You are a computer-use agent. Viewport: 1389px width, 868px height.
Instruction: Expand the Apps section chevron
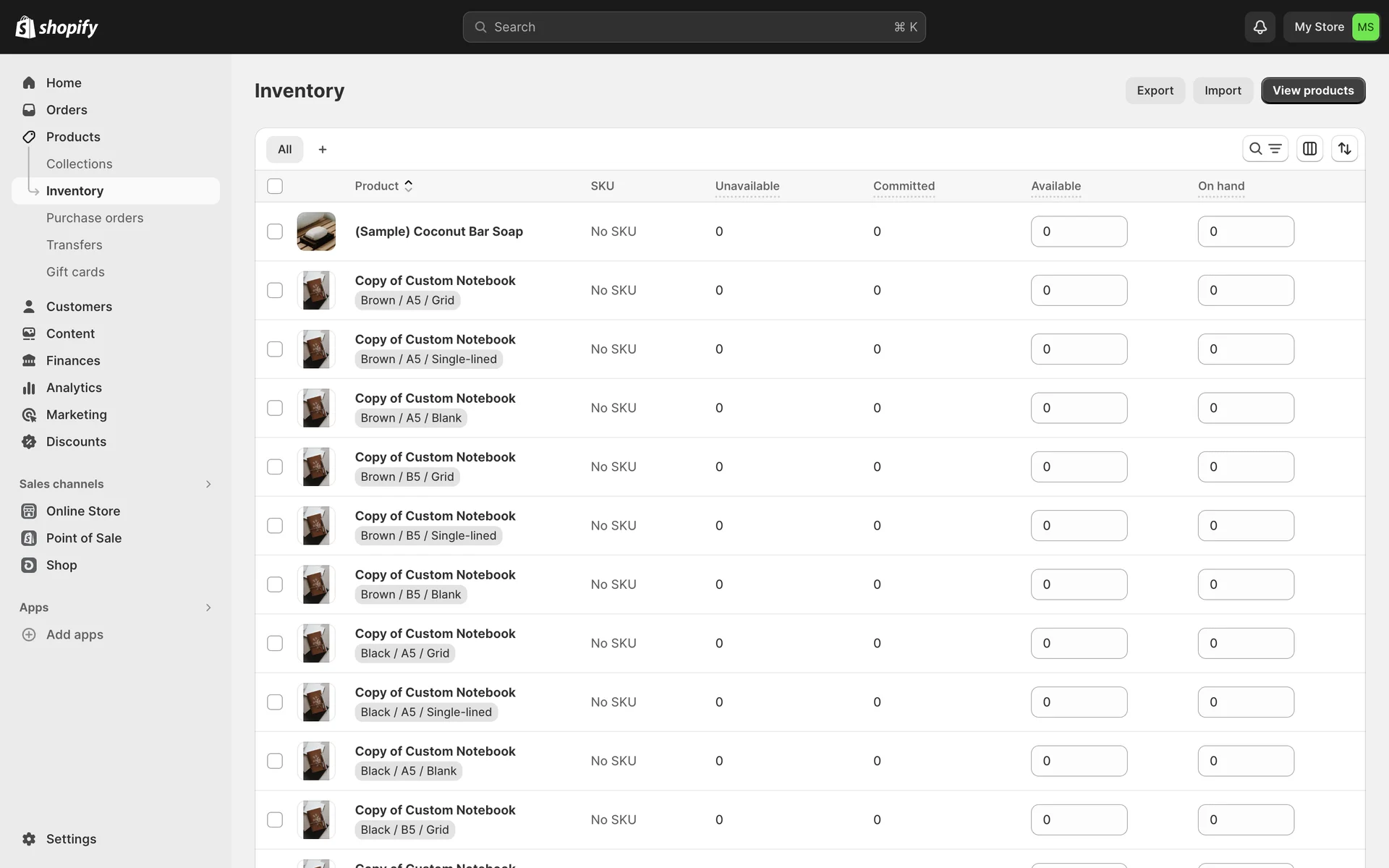(x=208, y=608)
